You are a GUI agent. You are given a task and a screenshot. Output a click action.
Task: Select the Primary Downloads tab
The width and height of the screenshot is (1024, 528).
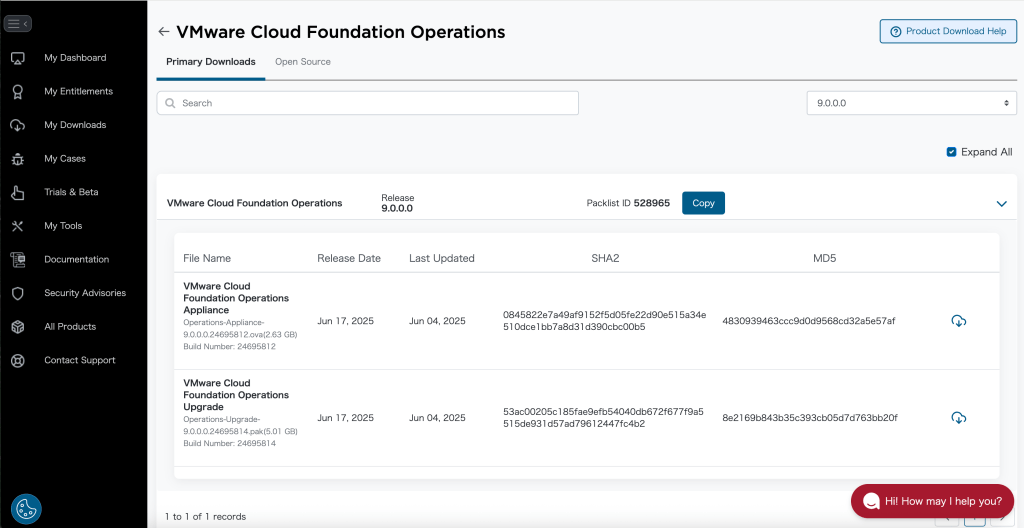pyautogui.click(x=211, y=62)
